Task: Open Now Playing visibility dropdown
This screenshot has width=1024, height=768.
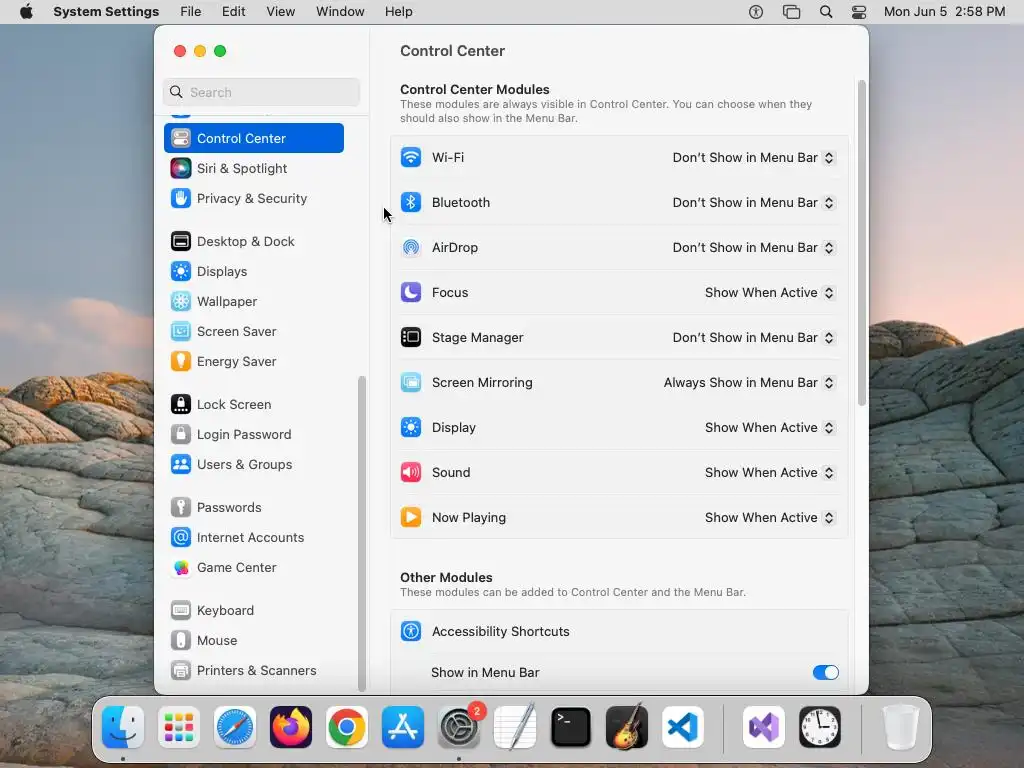Action: click(x=769, y=519)
